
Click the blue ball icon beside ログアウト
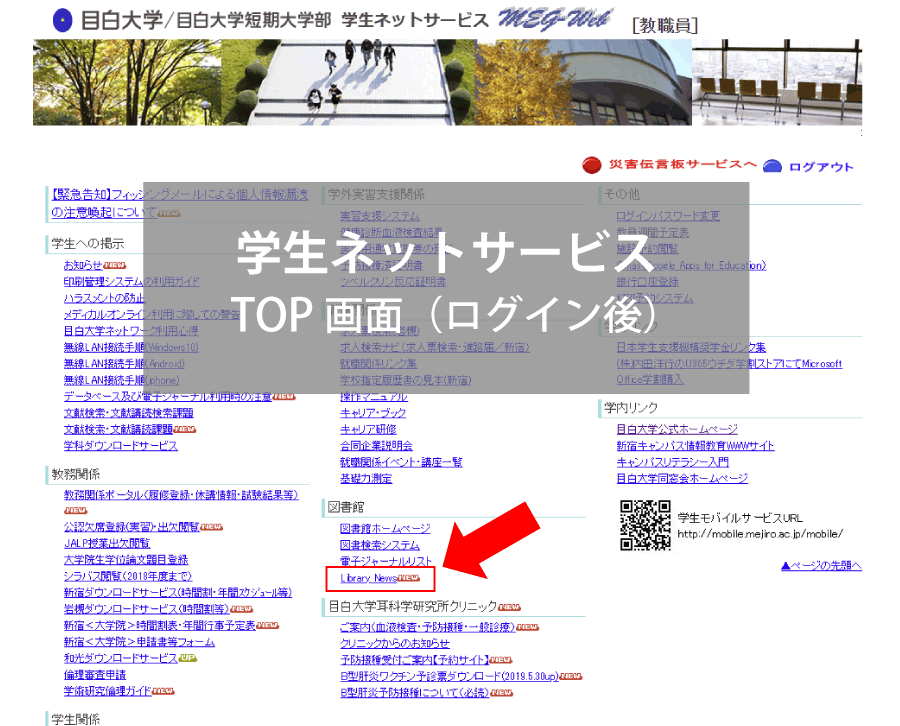tap(772, 166)
